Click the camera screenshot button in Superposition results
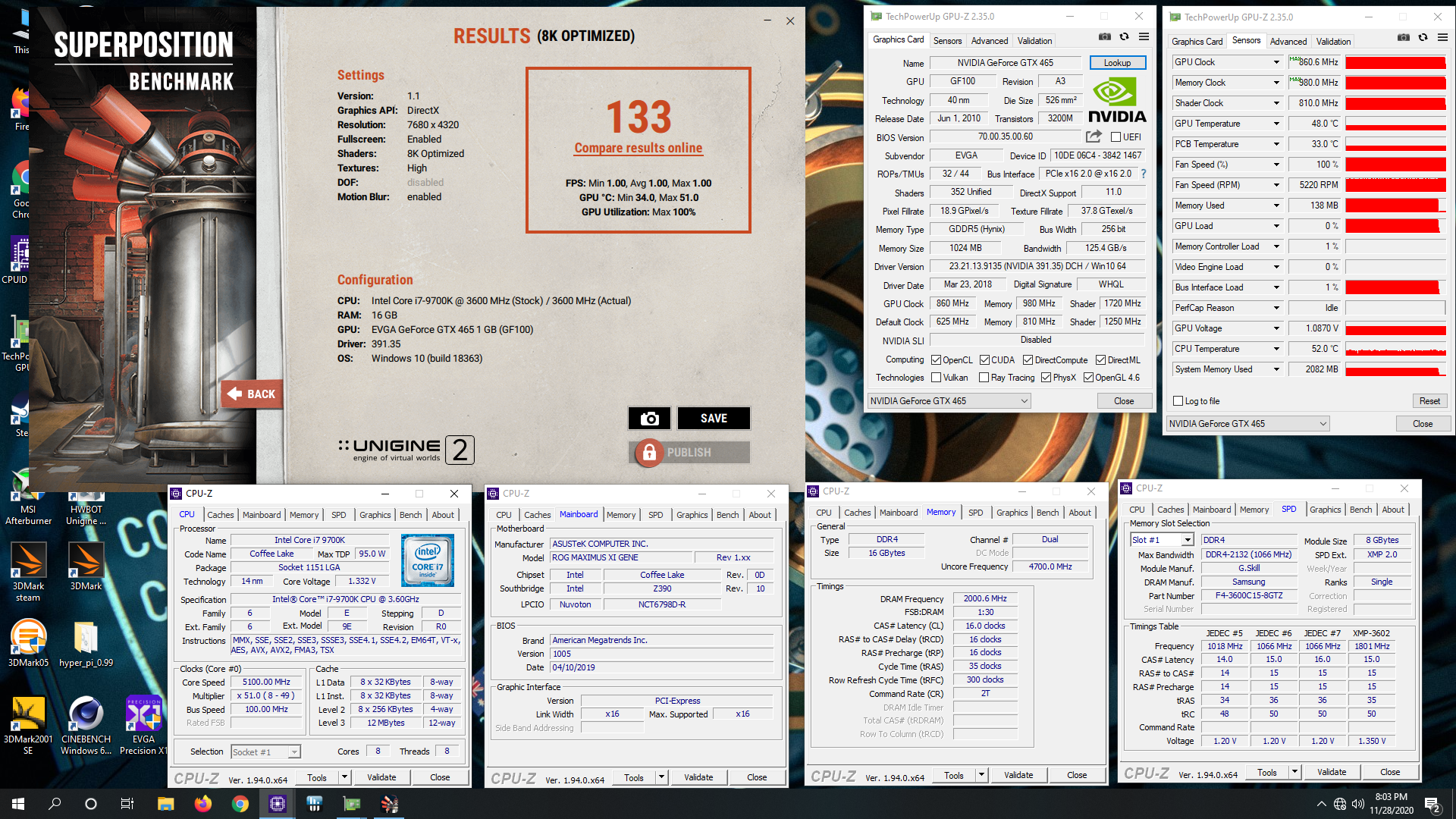This screenshot has height=819, width=1456. (x=649, y=419)
